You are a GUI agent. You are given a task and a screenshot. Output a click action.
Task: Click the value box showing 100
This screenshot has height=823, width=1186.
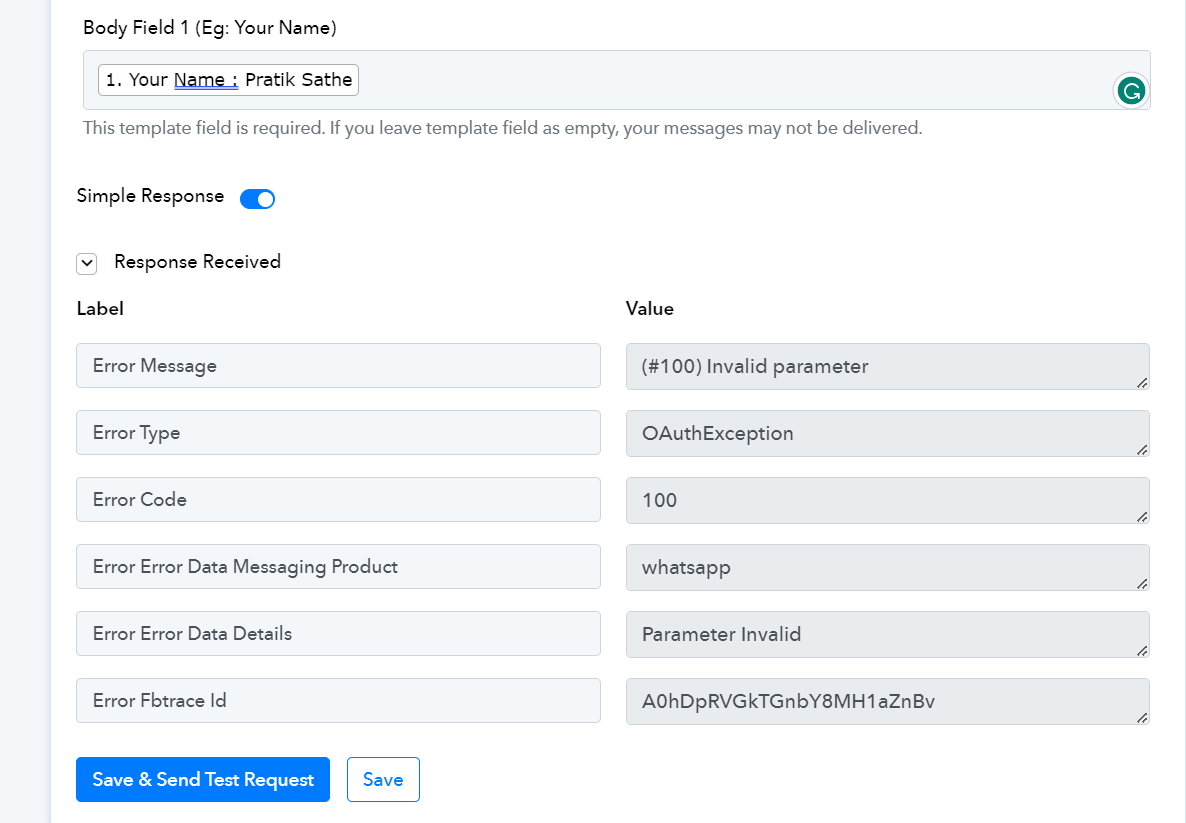887,501
